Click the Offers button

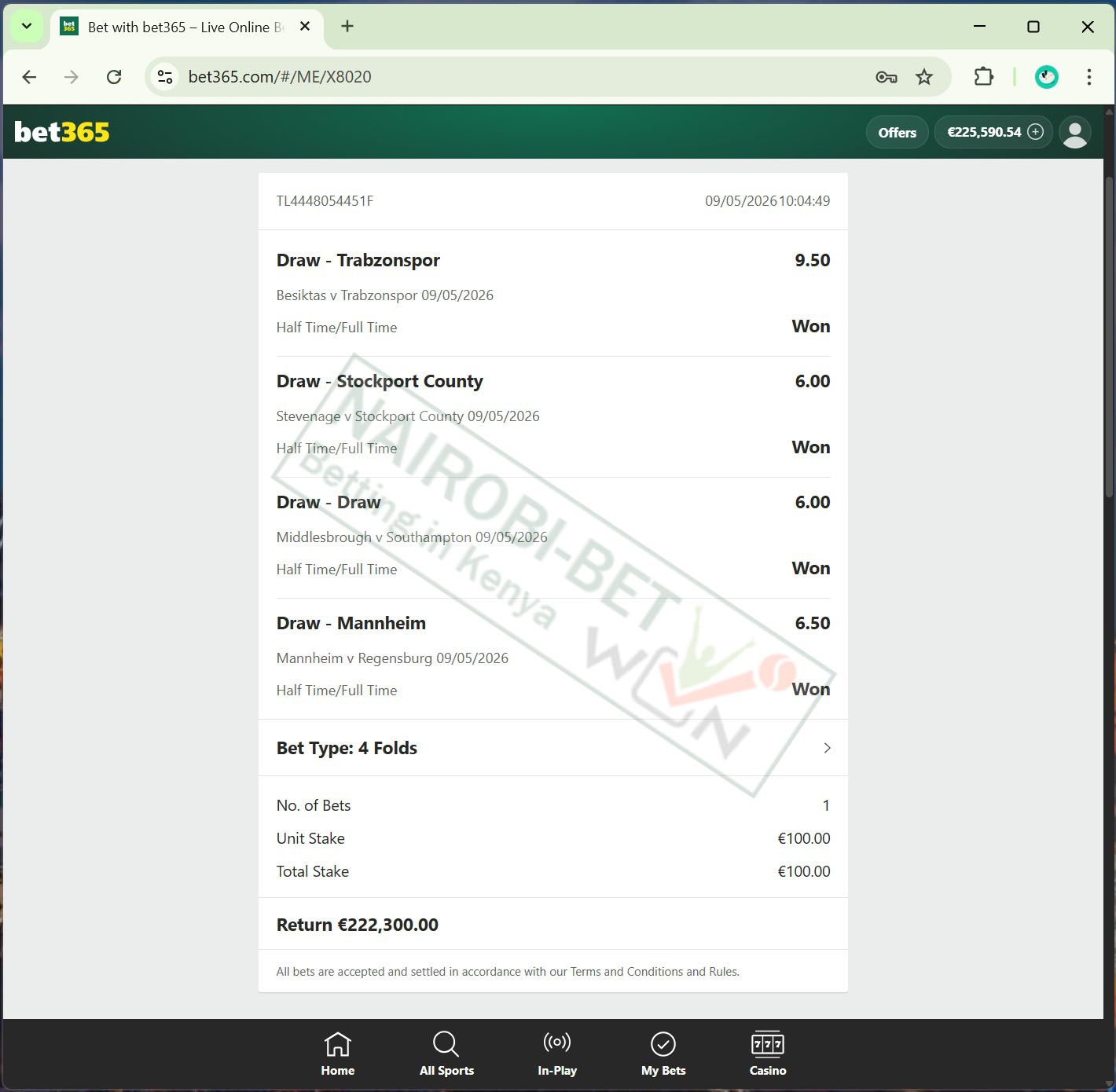pyautogui.click(x=898, y=132)
